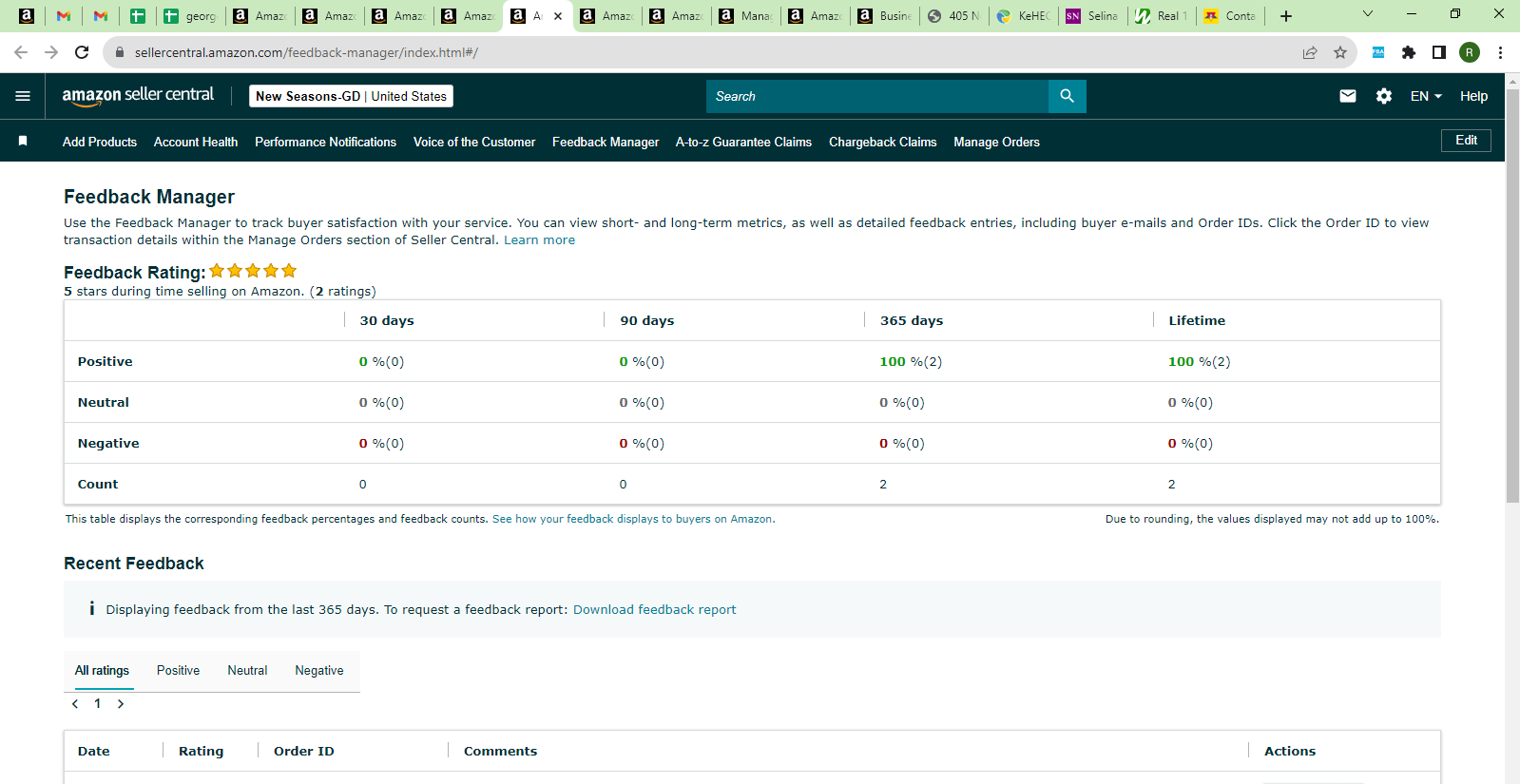Open the Chrome three-dot menu
The height and width of the screenshot is (784, 1520).
coord(1500,52)
